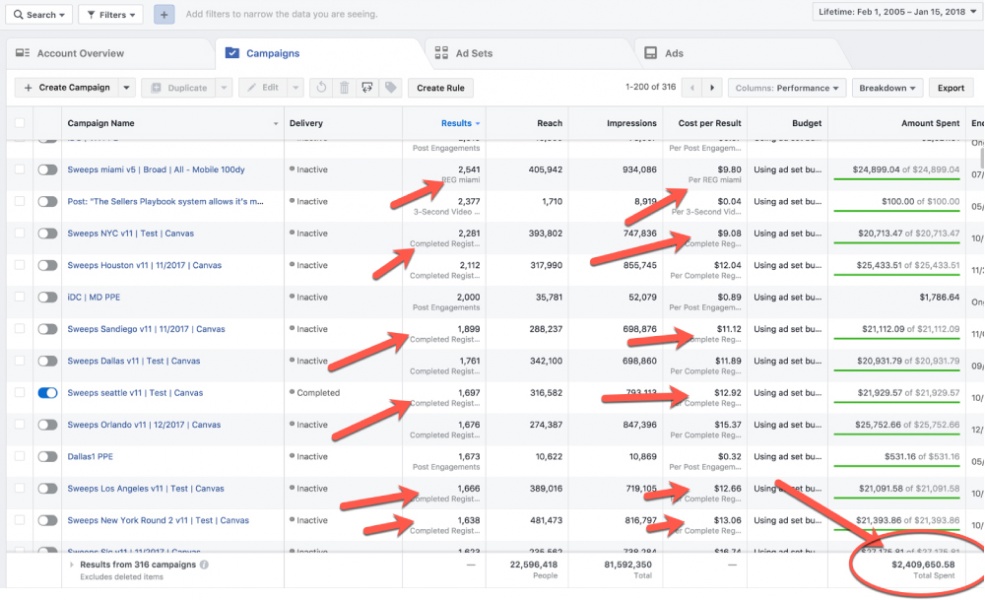Click the $1,786.64 amount spent cell
The image size is (985, 600).
click(939, 297)
